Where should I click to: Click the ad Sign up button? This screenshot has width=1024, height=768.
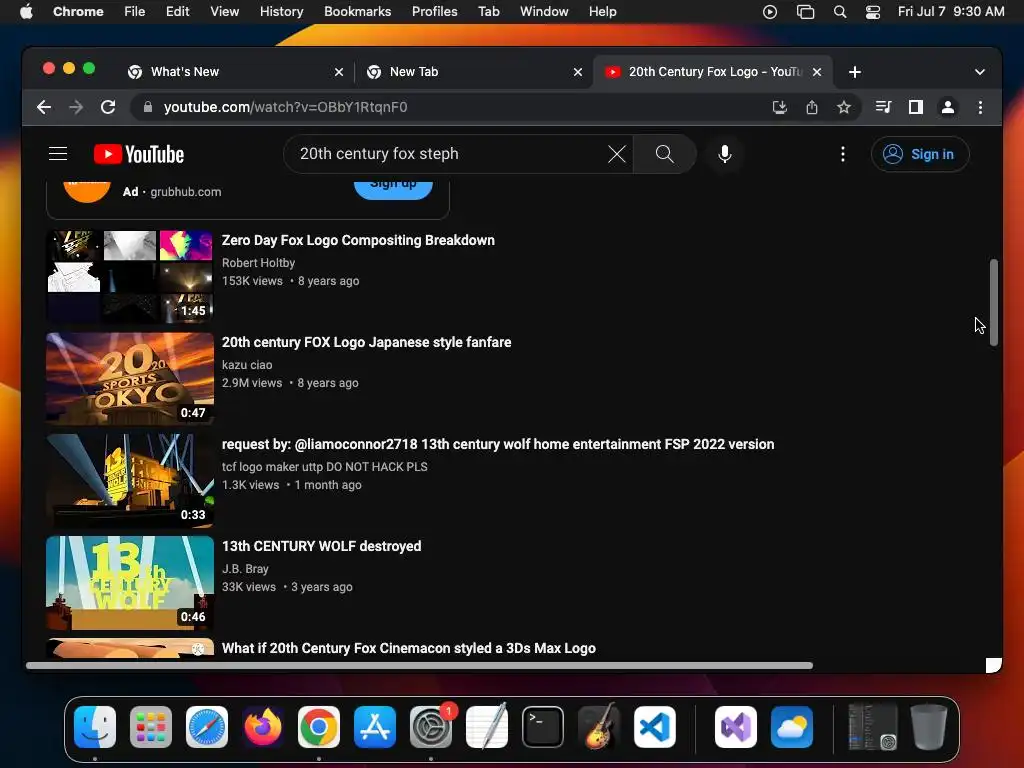click(393, 186)
